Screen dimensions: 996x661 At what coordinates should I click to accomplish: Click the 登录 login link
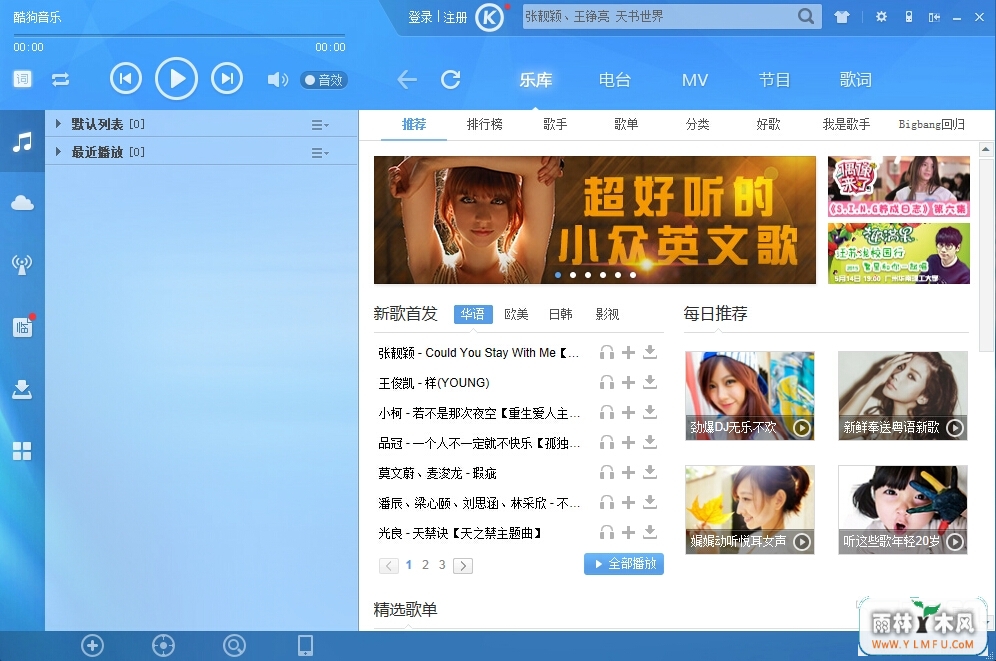tap(421, 18)
